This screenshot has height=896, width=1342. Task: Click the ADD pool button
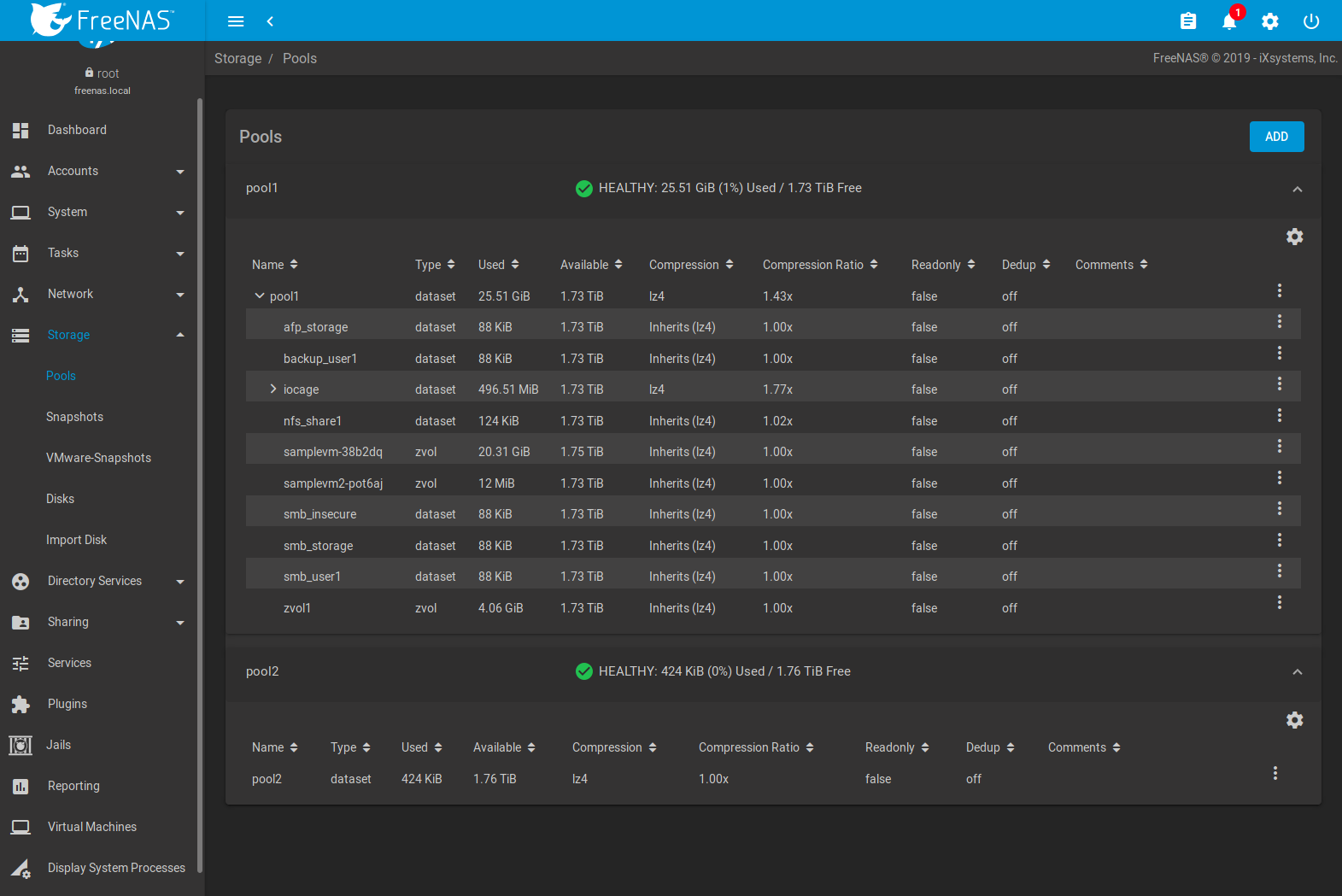[x=1276, y=137]
